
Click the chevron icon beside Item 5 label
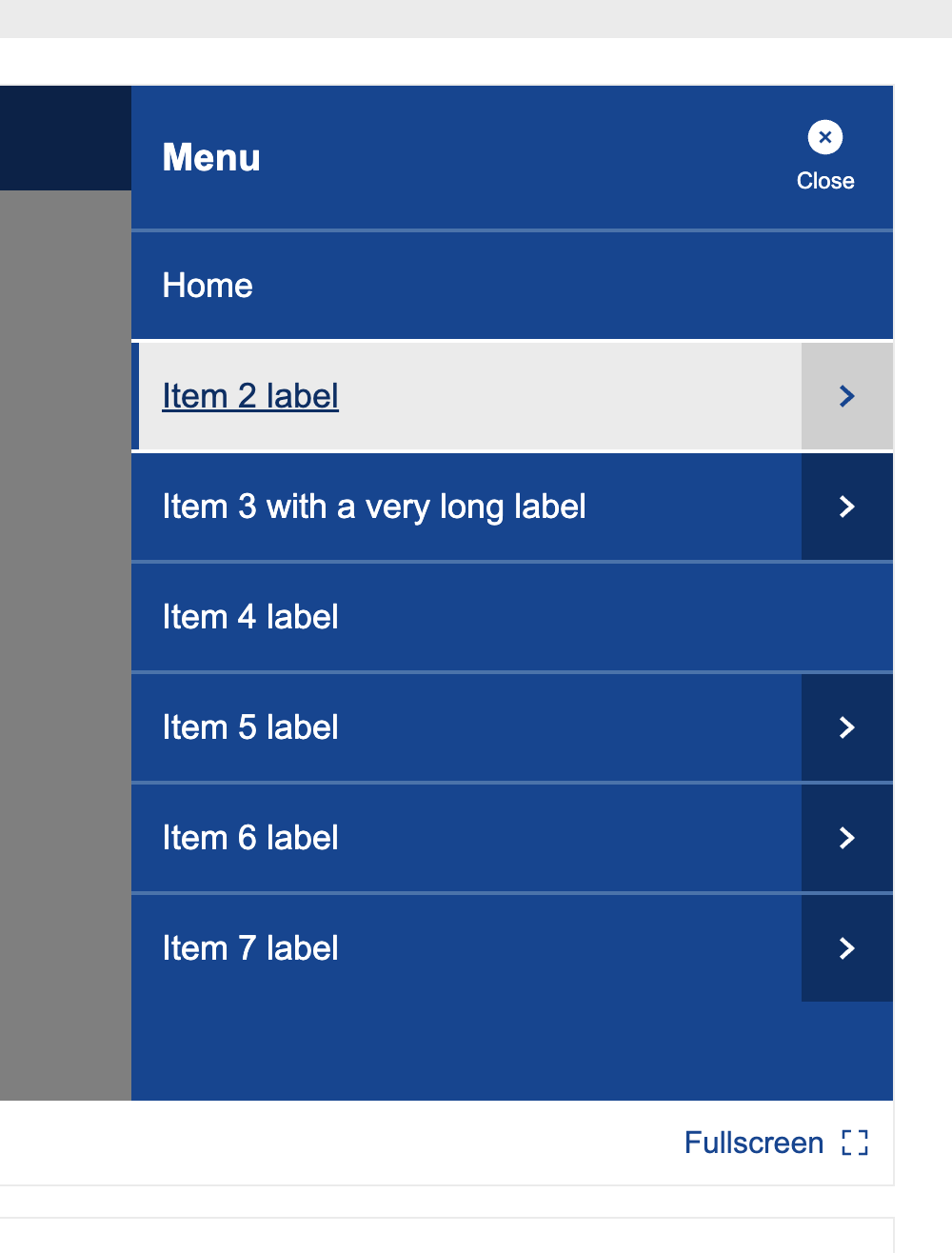(846, 726)
